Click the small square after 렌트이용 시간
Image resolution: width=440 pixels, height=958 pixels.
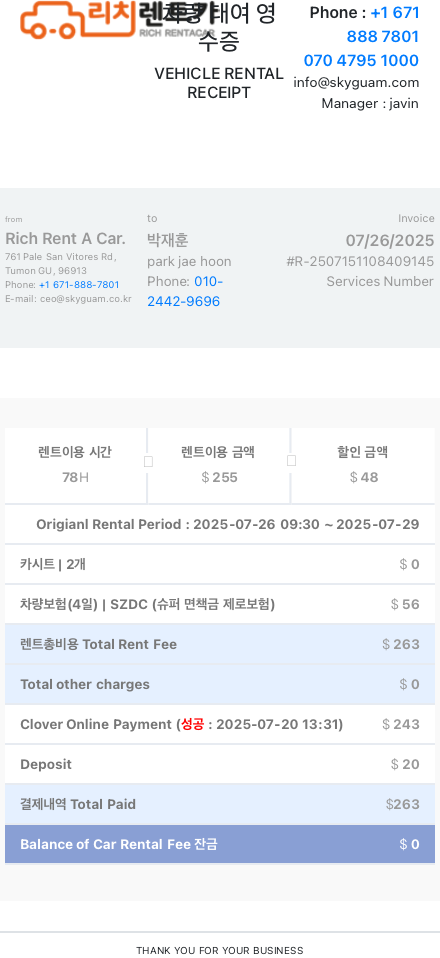[148, 462]
